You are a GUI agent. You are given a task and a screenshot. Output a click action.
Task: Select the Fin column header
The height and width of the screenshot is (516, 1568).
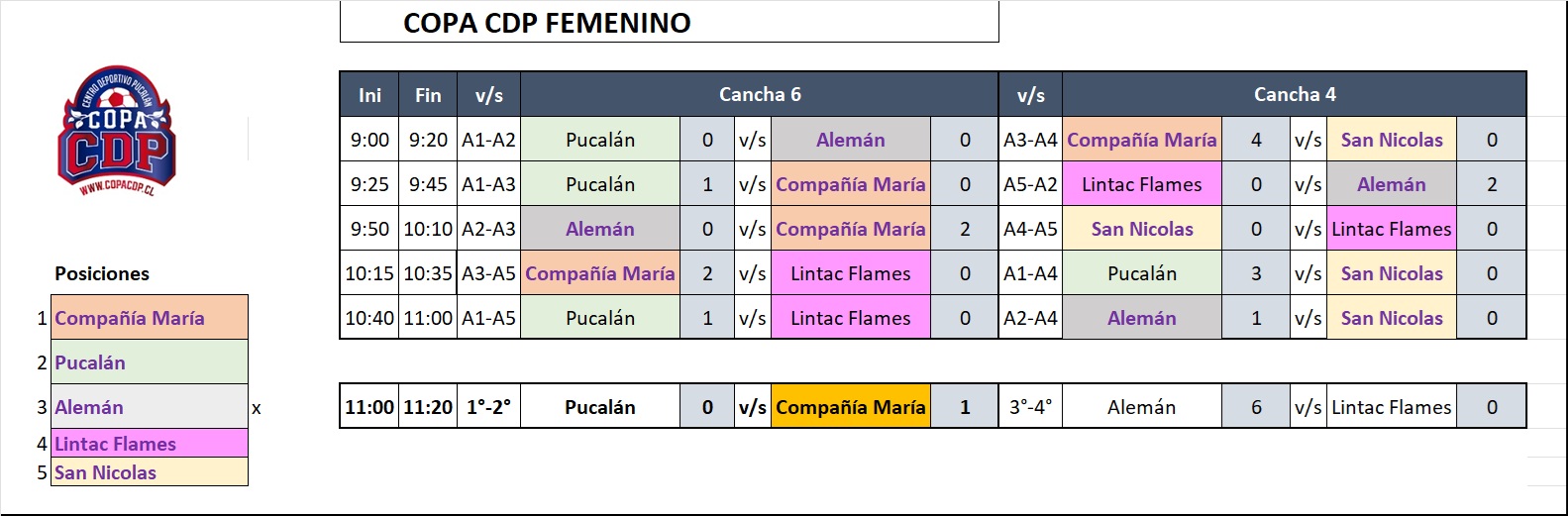coord(428,95)
